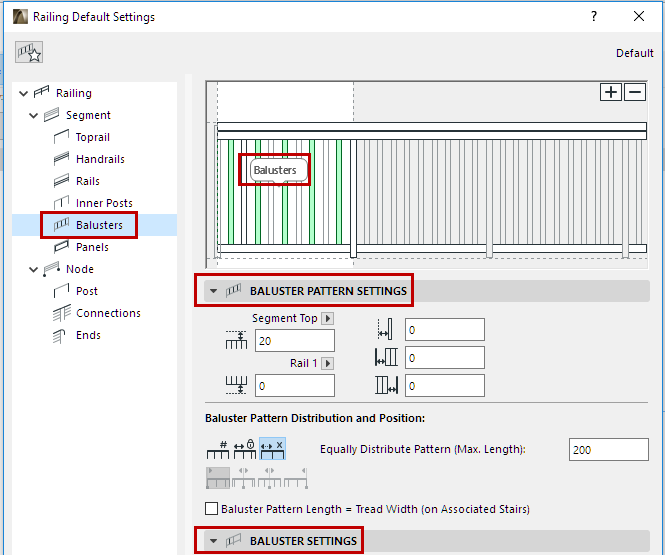Click the Default label at top right
The height and width of the screenshot is (555, 665).
(x=634, y=53)
